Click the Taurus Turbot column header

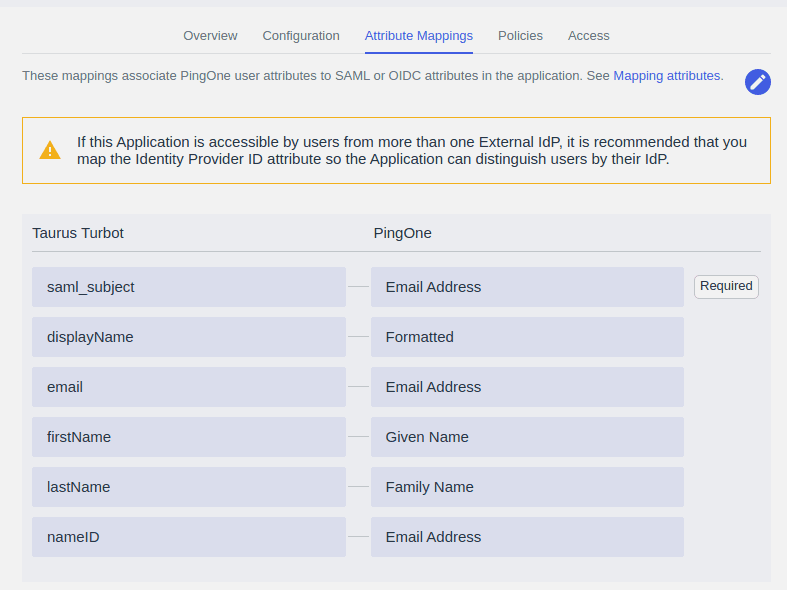[78, 233]
